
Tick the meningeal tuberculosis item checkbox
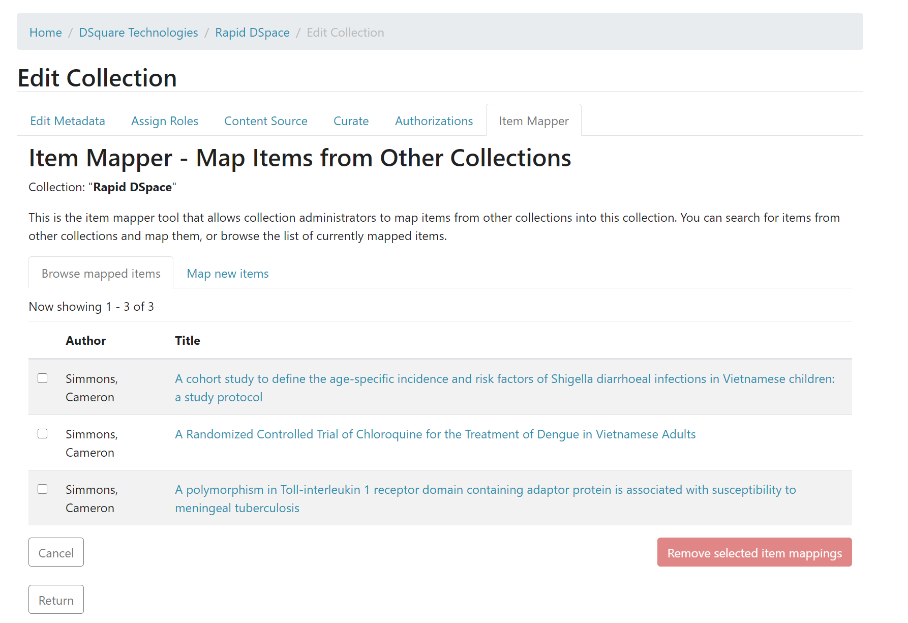click(42, 489)
